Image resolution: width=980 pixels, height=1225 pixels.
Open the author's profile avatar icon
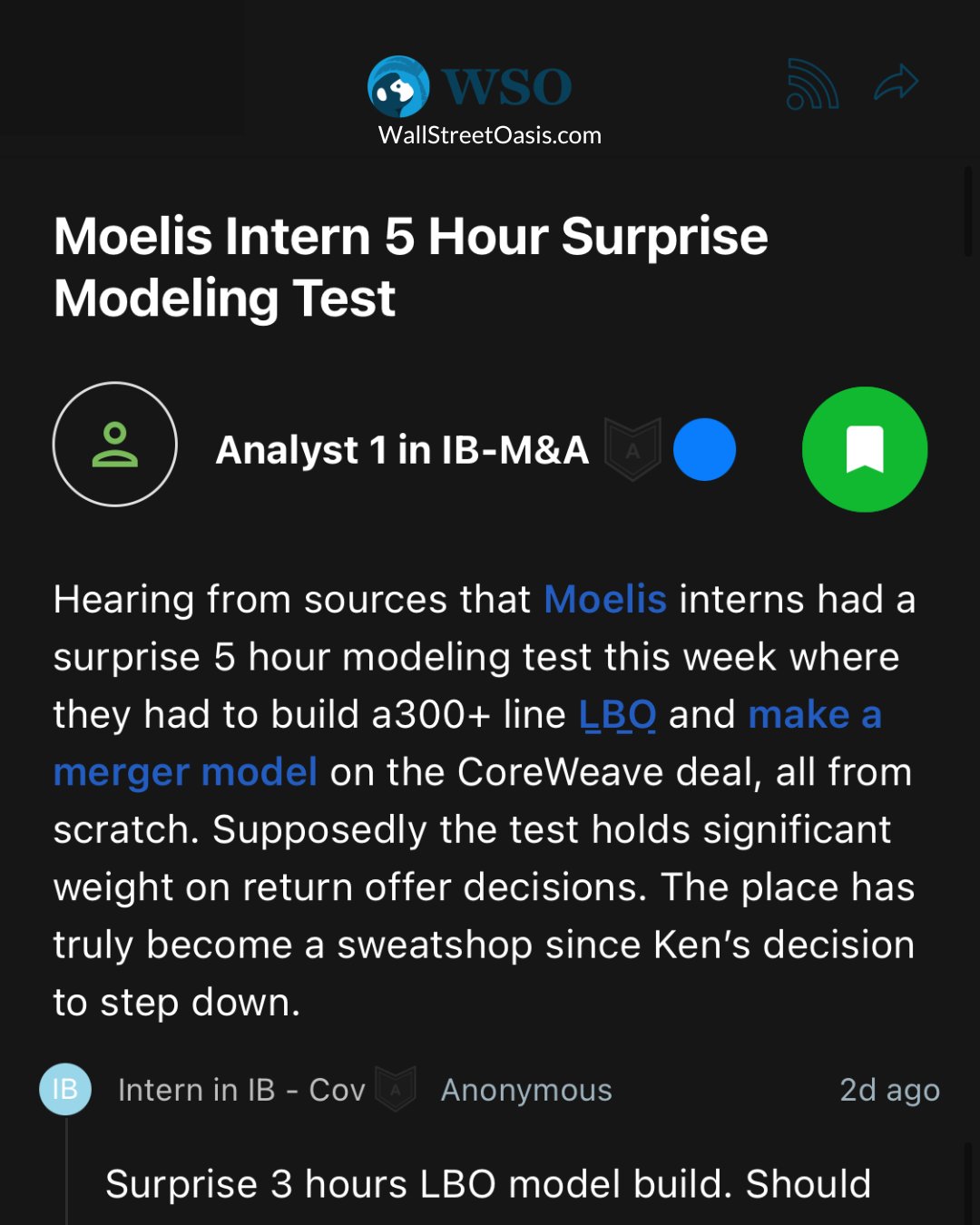(x=115, y=445)
